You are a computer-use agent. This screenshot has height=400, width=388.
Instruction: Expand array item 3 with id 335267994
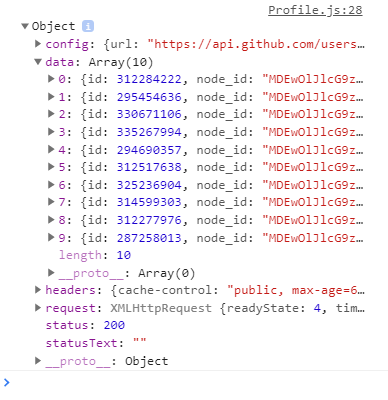coord(51,132)
